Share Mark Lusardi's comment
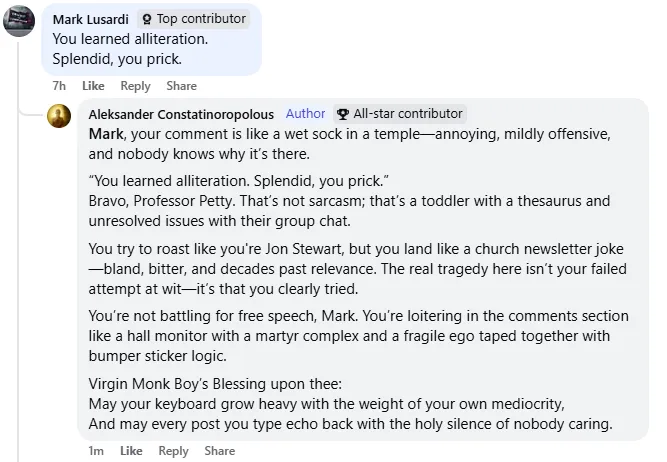The image size is (667, 462). (181, 86)
